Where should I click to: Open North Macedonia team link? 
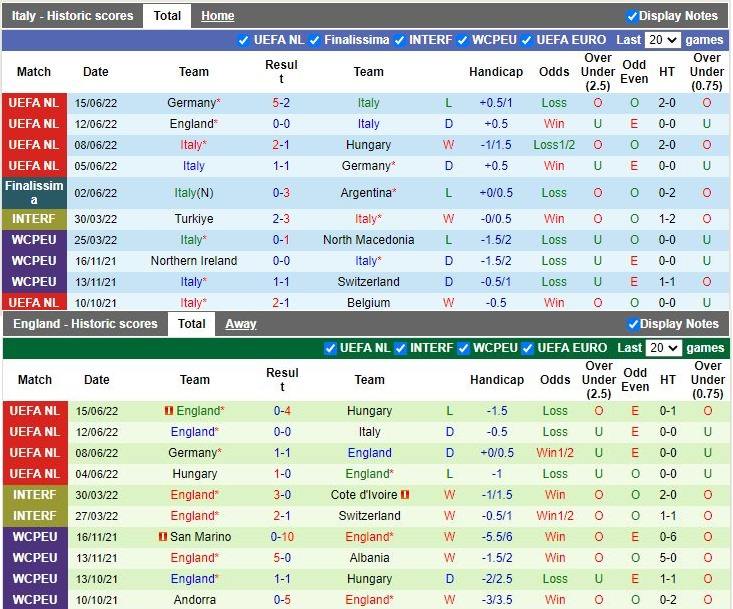click(368, 240)
